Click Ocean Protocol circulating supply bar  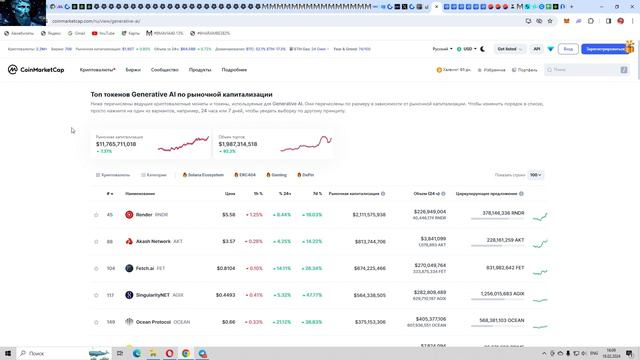coord(497,326)
